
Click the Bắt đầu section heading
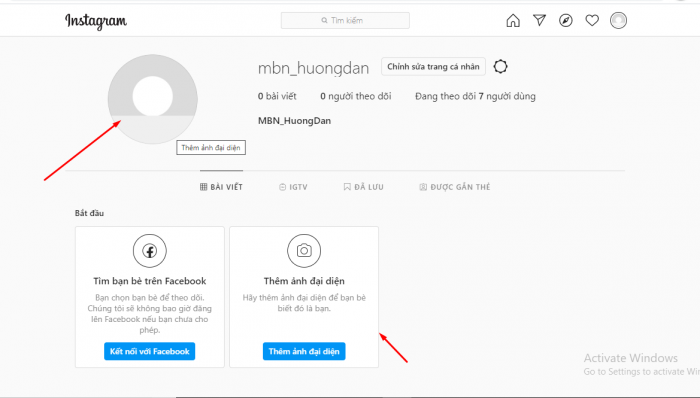click(x=89, y=213)
